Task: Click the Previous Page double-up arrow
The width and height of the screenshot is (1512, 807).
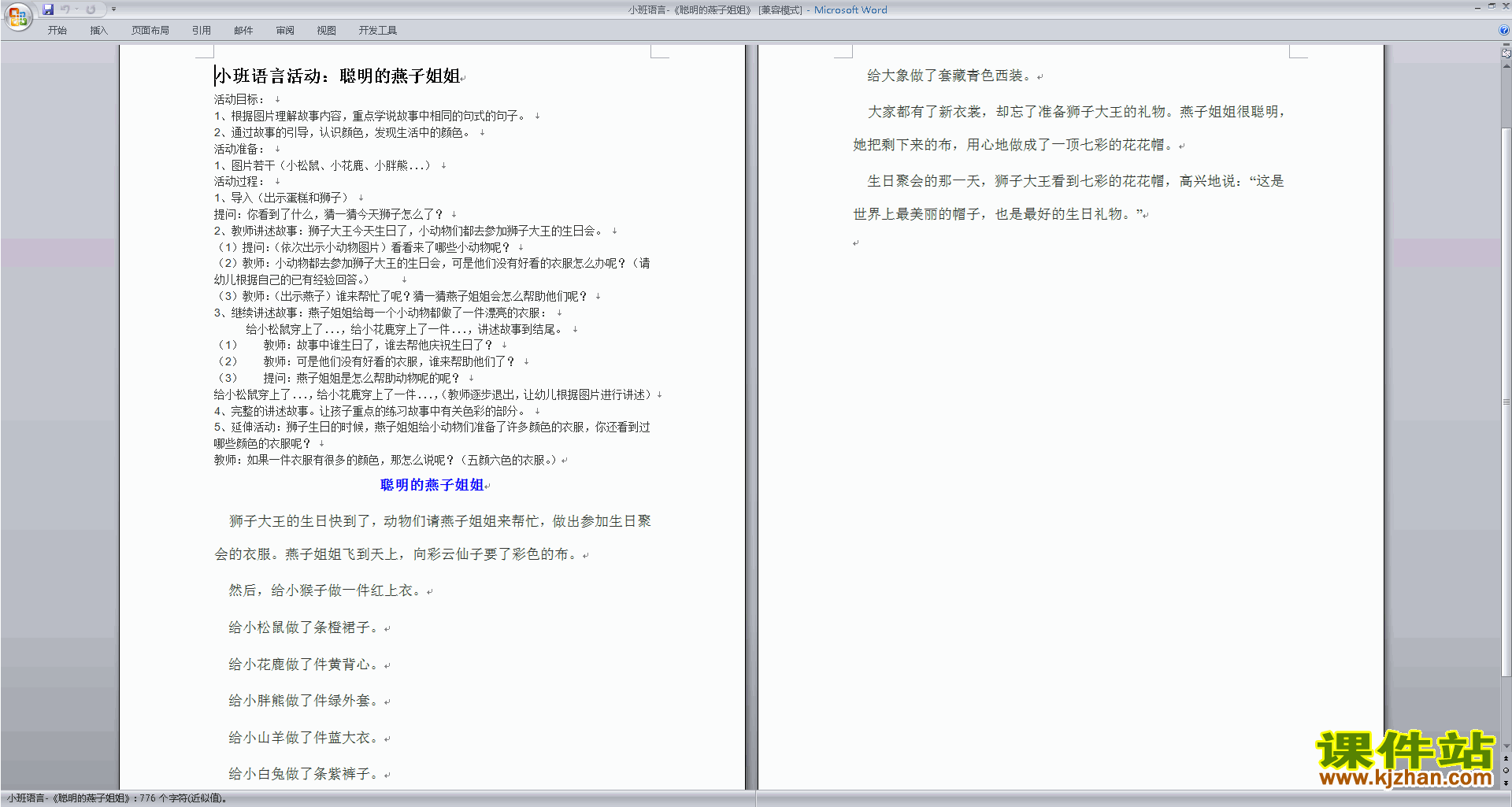Action: (1506, 758)
